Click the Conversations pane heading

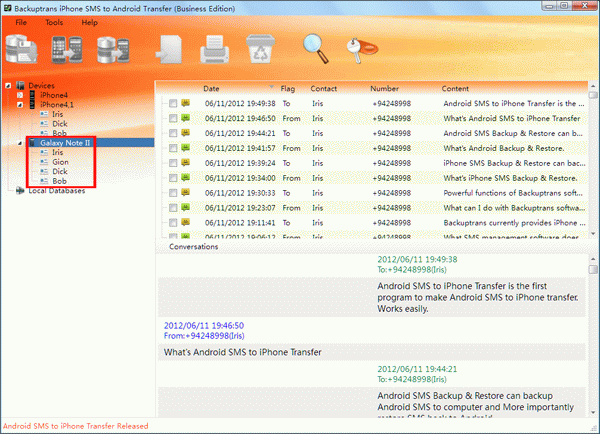click(x=194, y=246)
